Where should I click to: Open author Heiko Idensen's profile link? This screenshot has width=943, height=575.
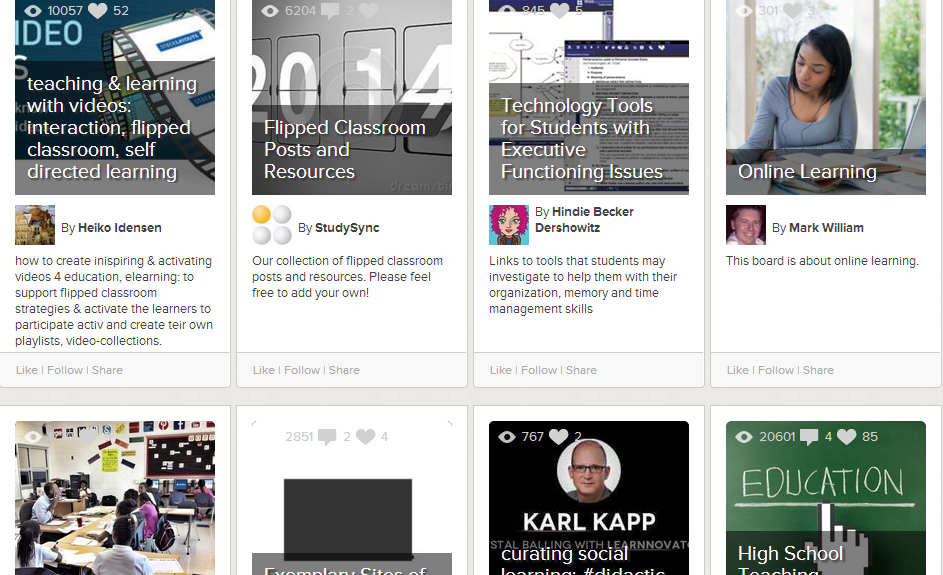pos(119,228)
